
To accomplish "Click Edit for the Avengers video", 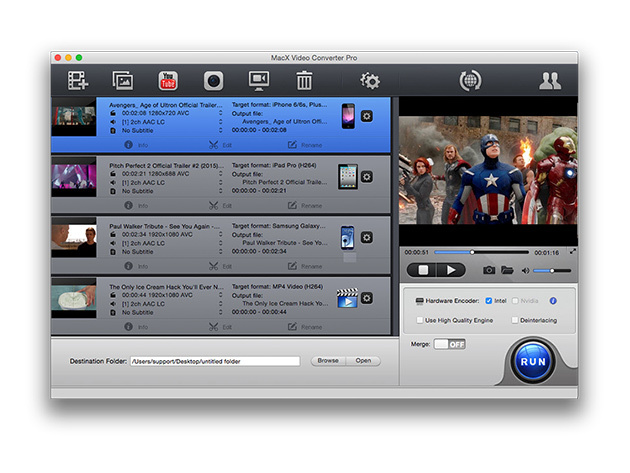I will pos(221,145).
